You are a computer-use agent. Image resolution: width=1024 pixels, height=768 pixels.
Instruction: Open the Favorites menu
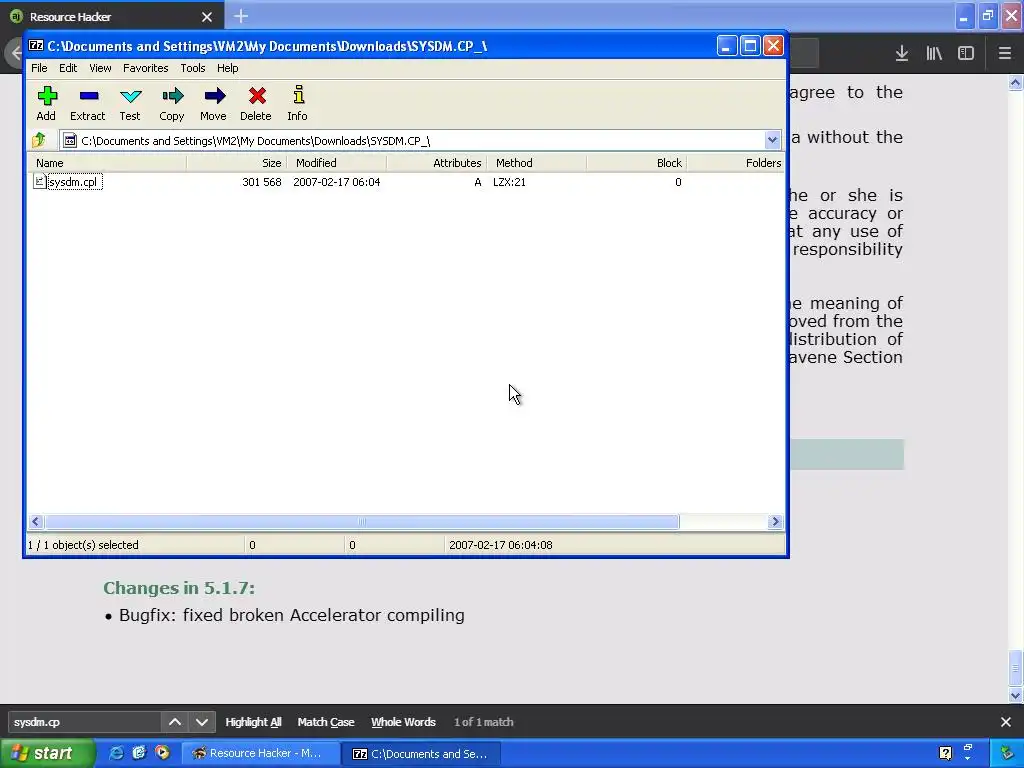pyautogui.click(x=146, y=68)
